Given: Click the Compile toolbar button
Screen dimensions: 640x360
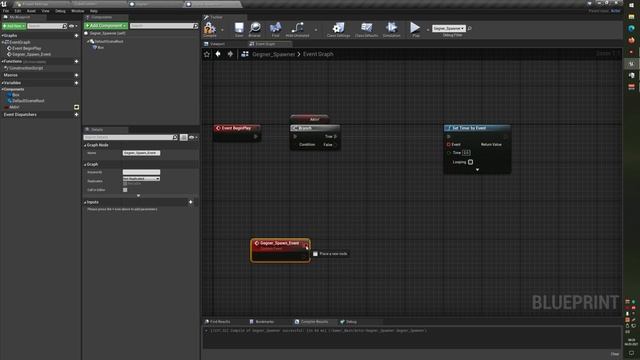Looking at the screenshot, I should (210, 29).
